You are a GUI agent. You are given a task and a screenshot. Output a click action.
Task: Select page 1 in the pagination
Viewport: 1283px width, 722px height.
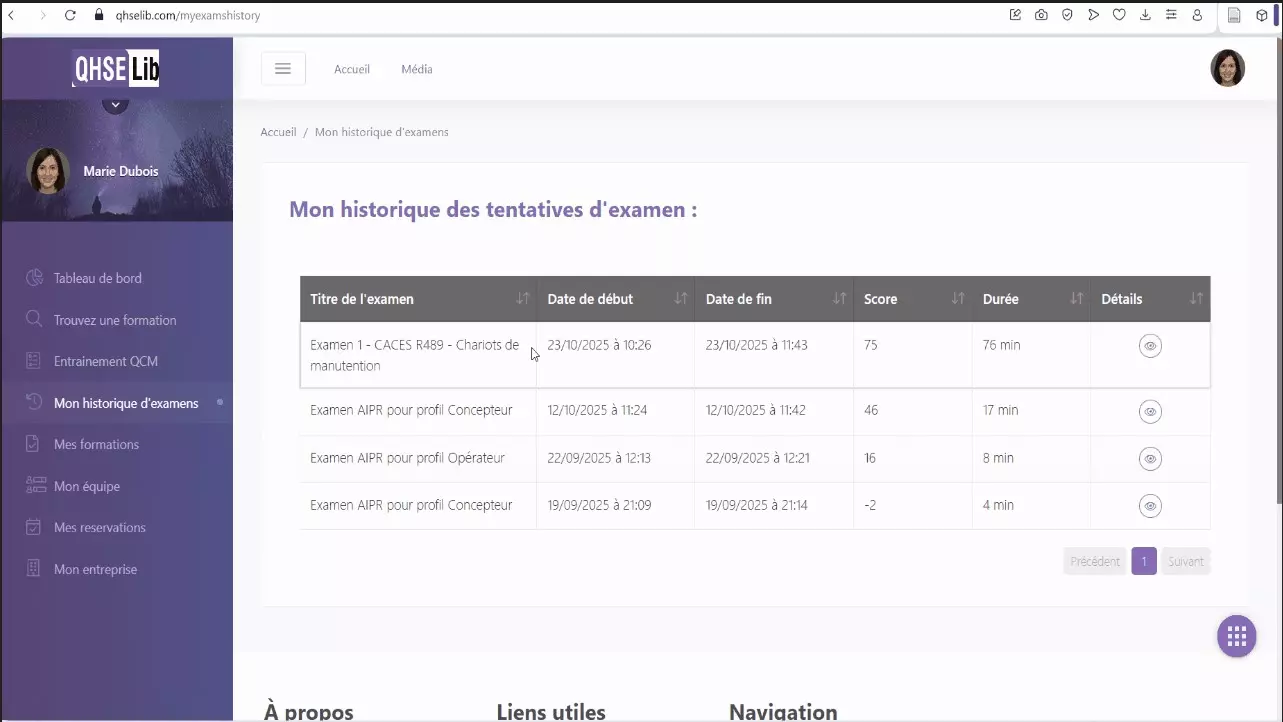tap(1144, 561)
